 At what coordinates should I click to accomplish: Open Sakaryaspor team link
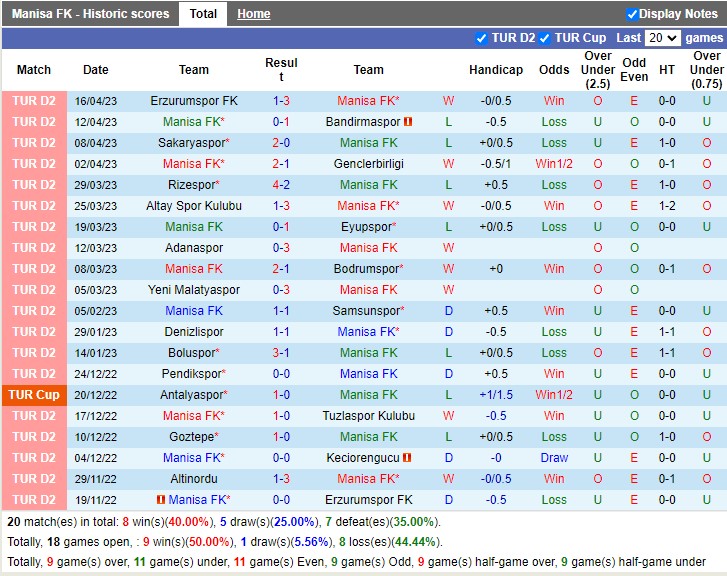pyautogui.click(x=192, y=143)
